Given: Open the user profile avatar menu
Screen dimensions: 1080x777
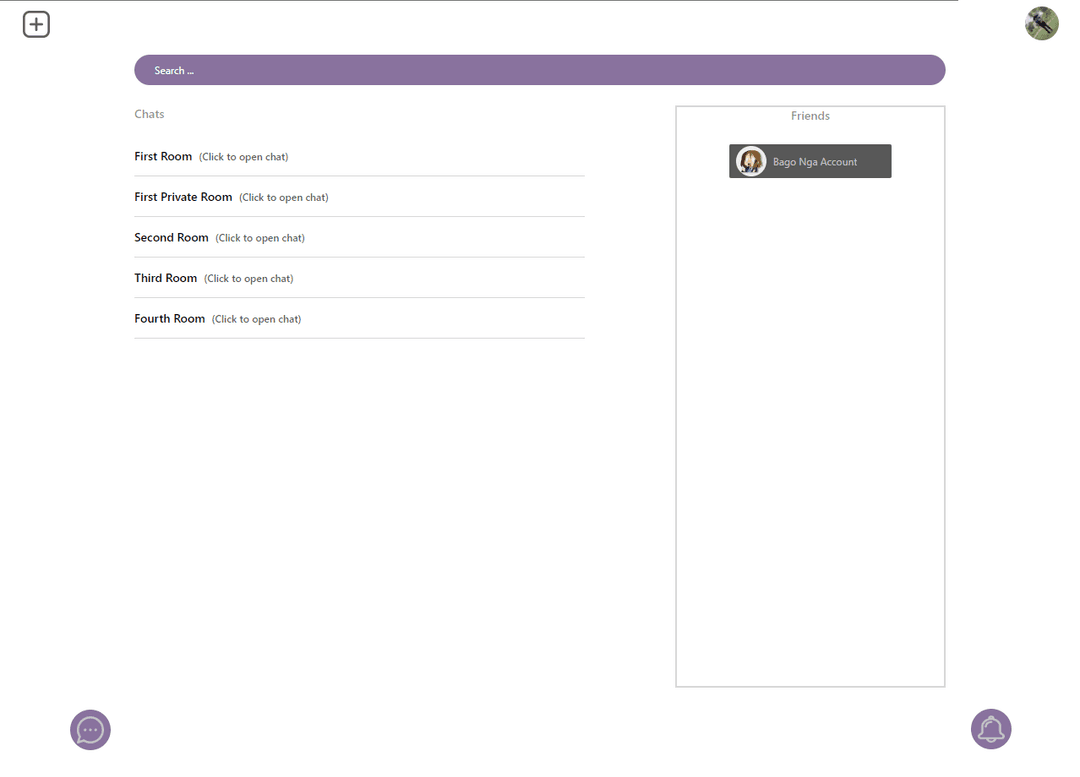Looking at the screenshot, I should [x=1041, y=23].
